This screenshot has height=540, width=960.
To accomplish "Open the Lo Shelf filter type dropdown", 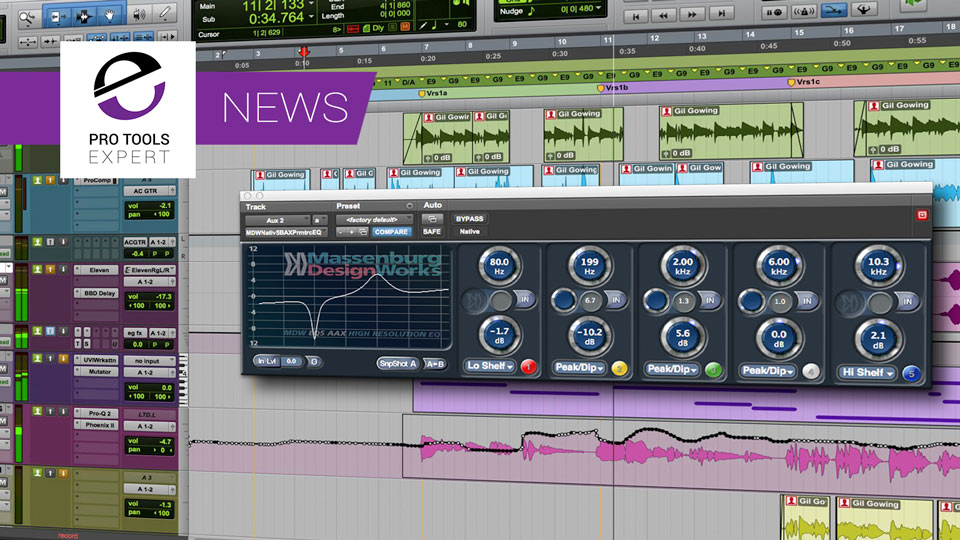I will pos(490,366).
